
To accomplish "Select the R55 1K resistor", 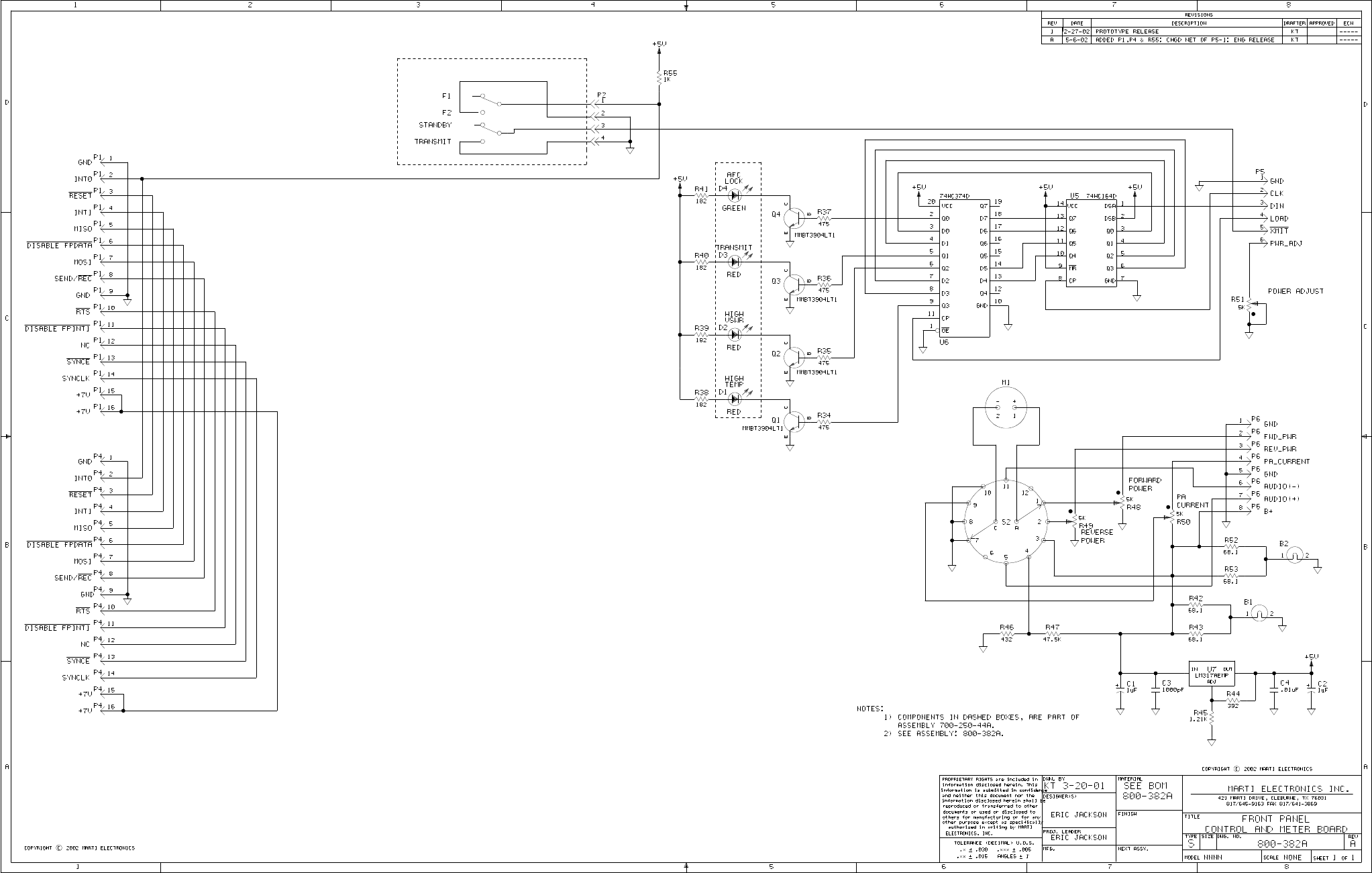I will (x=659, y=78).
